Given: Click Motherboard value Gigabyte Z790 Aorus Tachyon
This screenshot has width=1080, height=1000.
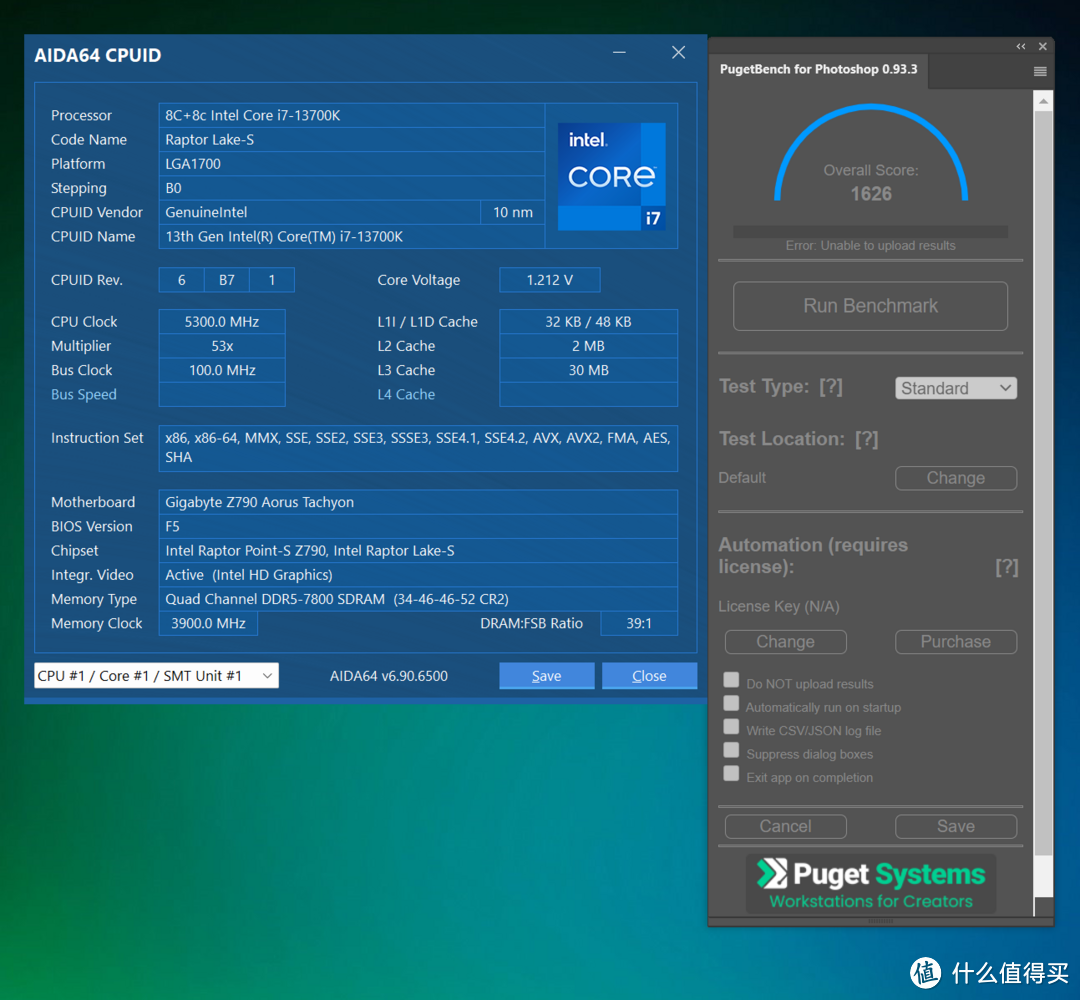Looking at the screenshot, I should click(418, 502).
